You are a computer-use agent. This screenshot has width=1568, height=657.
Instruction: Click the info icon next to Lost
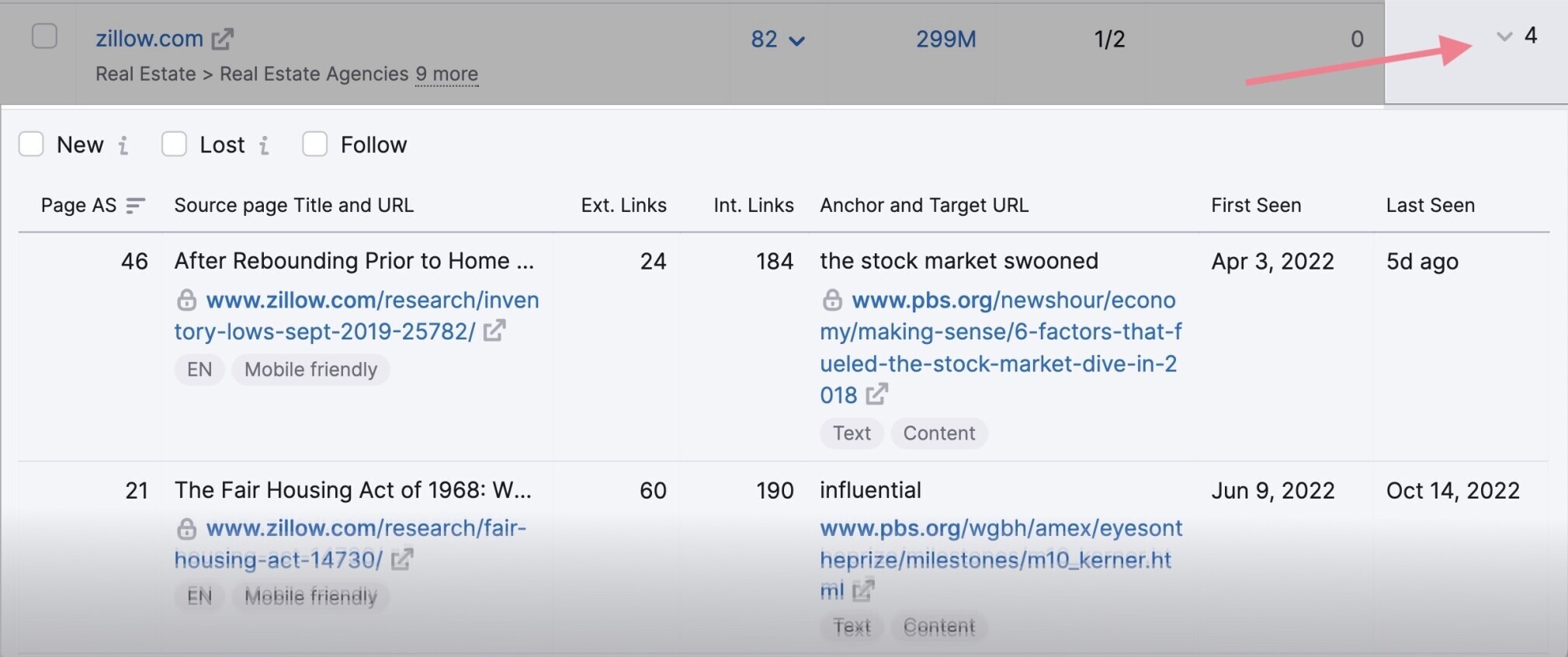point(264,145)
